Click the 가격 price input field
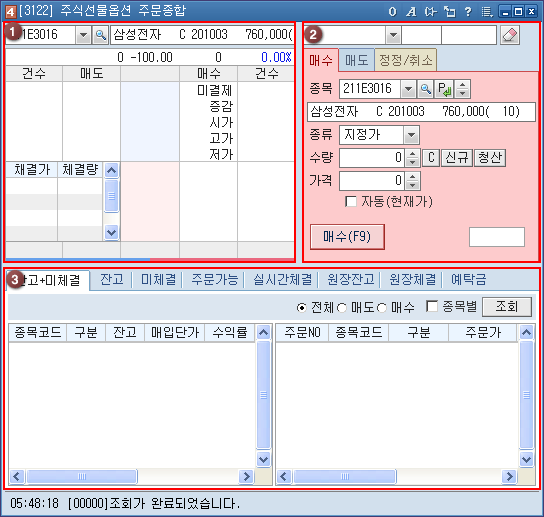Screen dimensions: 544x517 pos(372,181)
